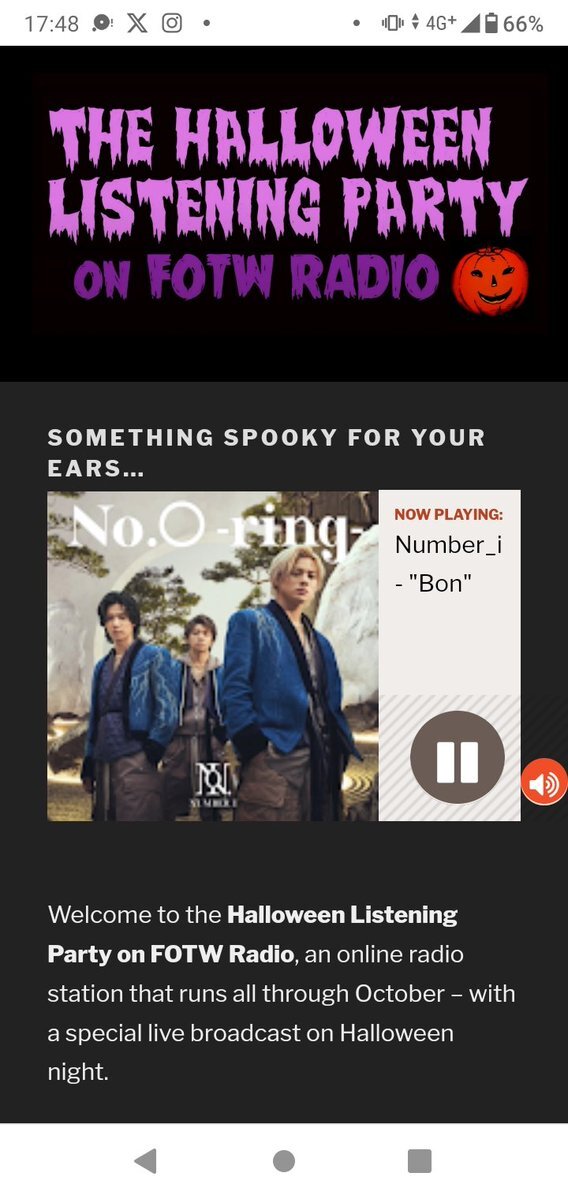This screenshot has height=1199, width=568.
Task: Open recent apps with square button
Action: pyautogui.click(x=420, y=1161)
